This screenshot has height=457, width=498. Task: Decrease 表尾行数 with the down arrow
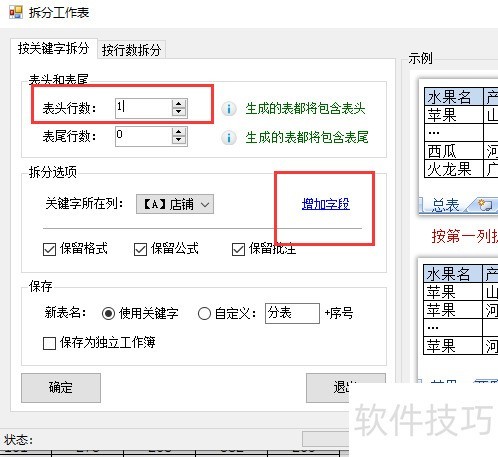pyautogui.click(x=179, y=140)
